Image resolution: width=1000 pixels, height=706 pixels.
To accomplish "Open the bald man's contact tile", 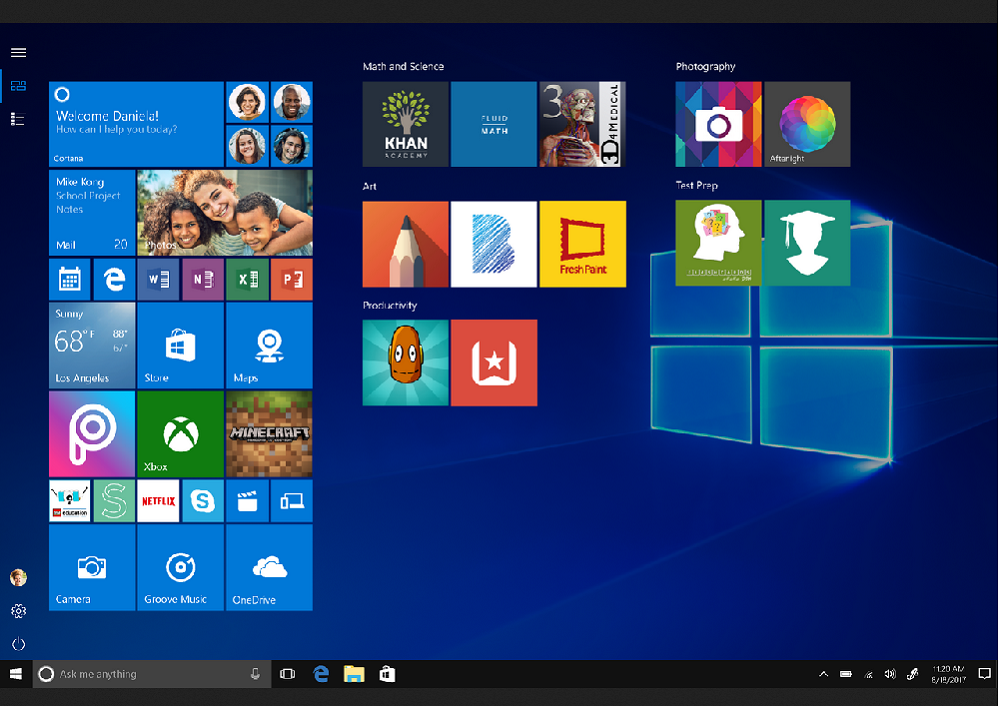I will 291,102.
